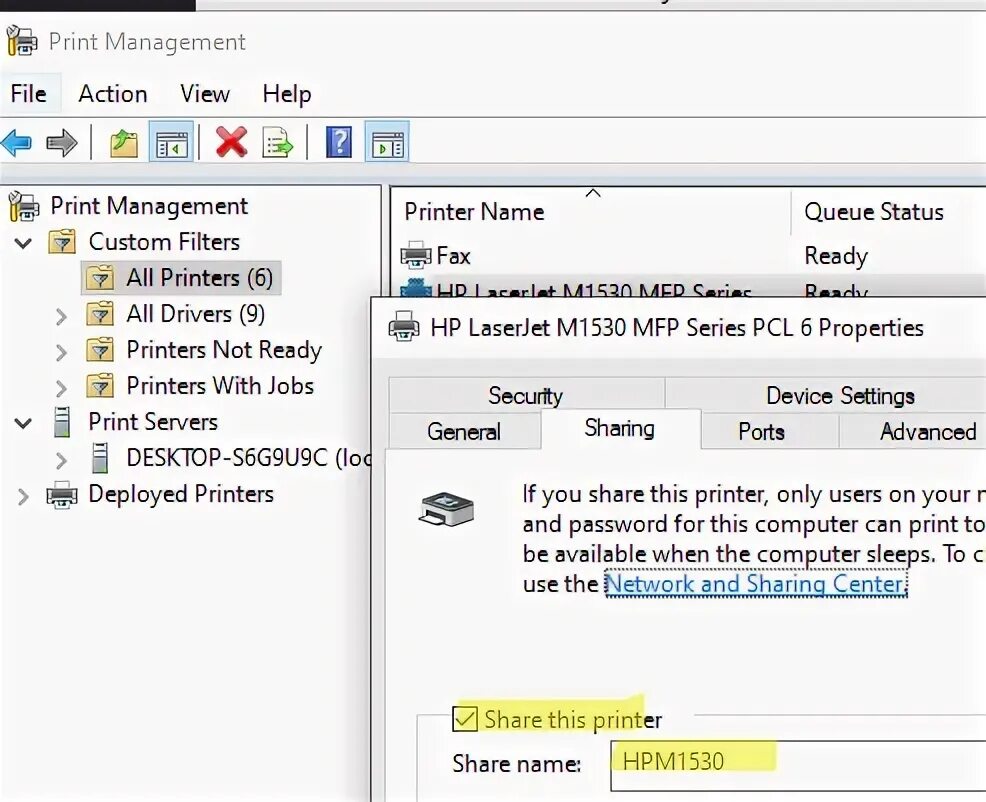Click the All Drivers filter folder icon
This screenshot has height=802, width=986.
point(100,314)
